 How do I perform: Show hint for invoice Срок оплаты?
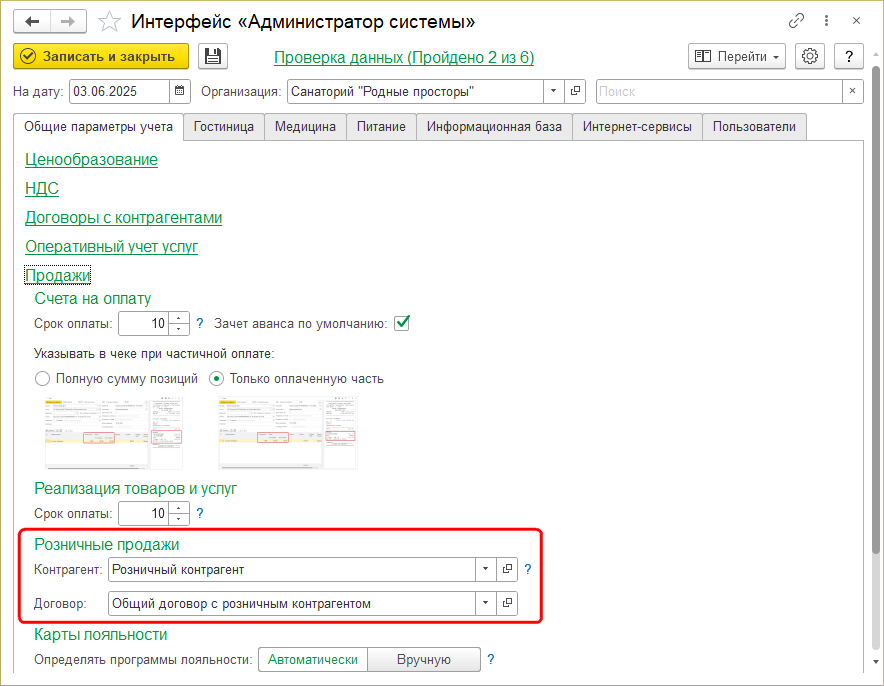200,324
